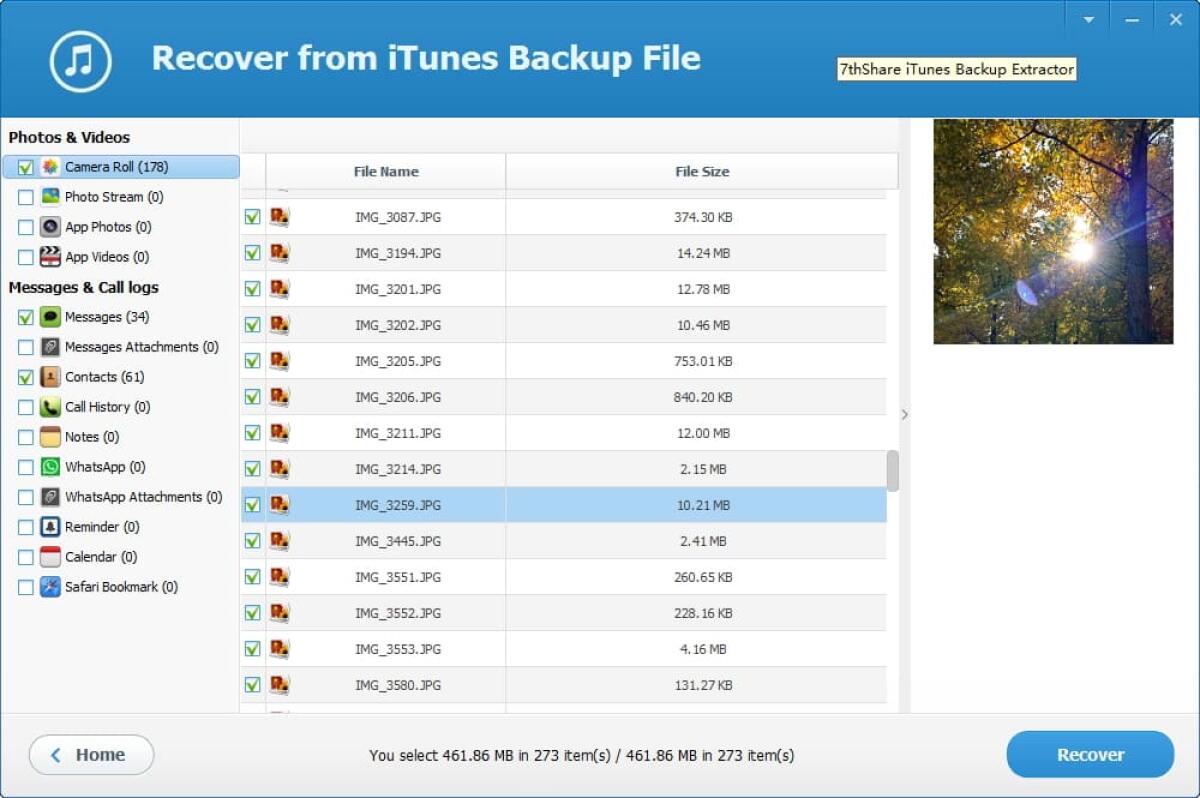Open the dropdown arrow in the title bar
This screenshot has width=1200, height=798.
1089,18
